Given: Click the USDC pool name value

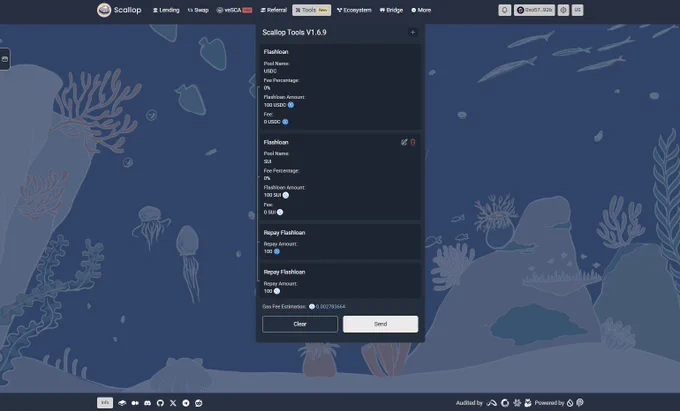Looking at the screenshot, I should click(x=270, y=71).
